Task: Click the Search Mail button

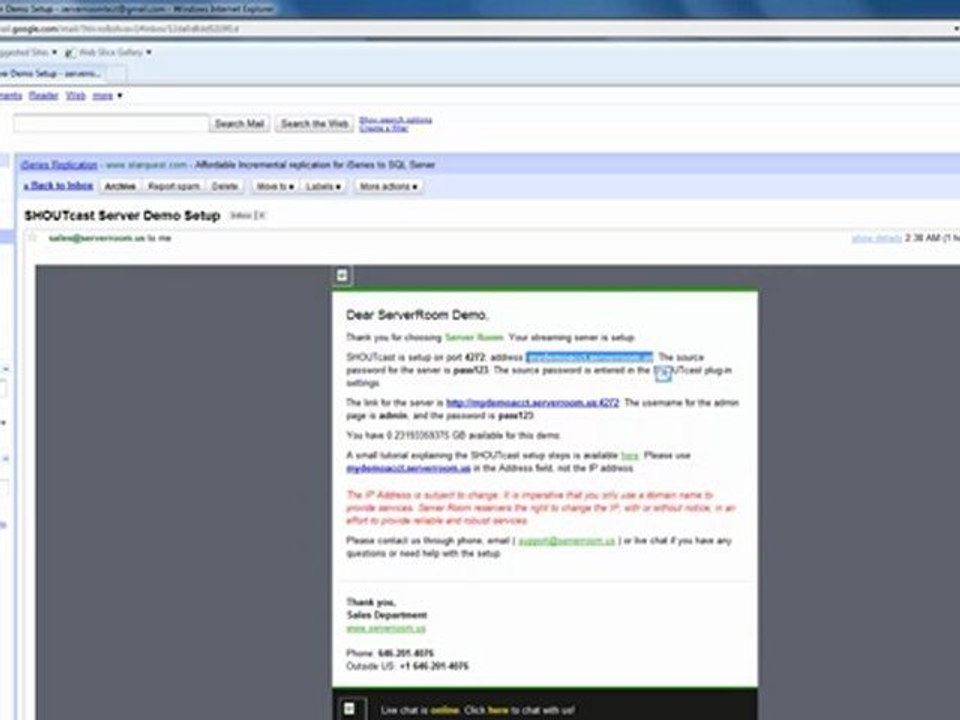Action: (x=239, y=124)
